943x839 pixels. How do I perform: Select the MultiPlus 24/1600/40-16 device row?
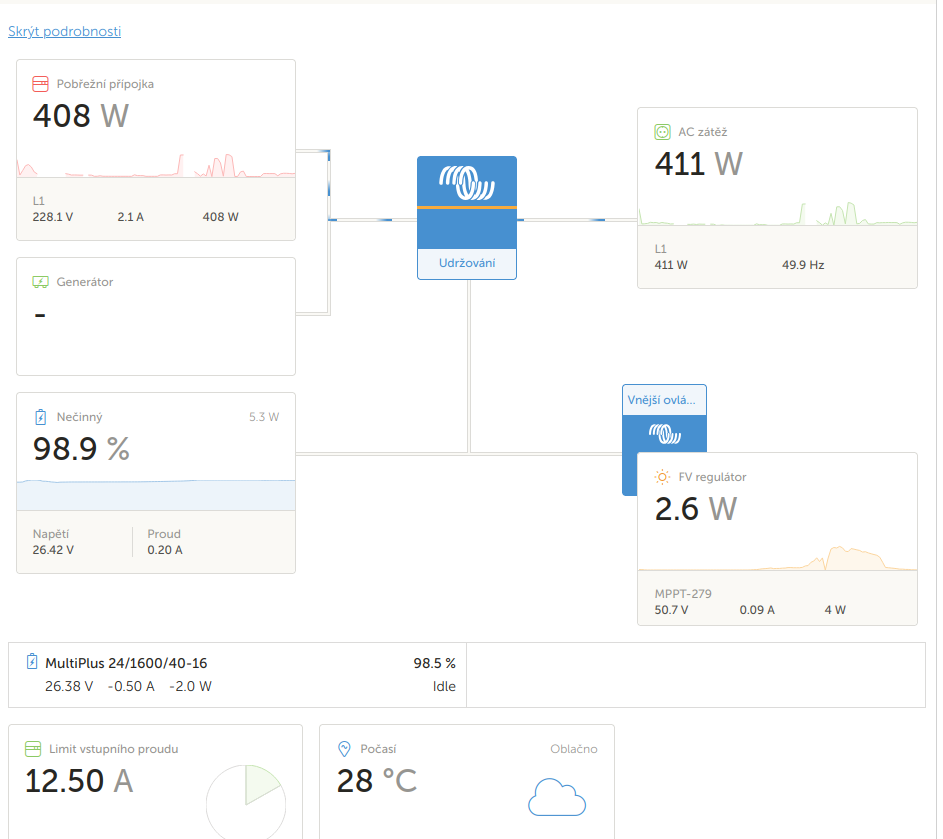(238, 674)
